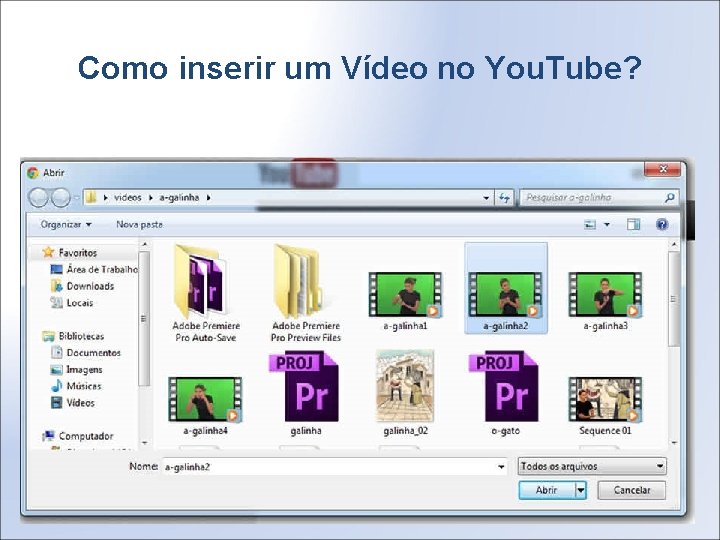Image resolution: width=720 pixels, height=540 pixels.
Task: Click the refresh icon beside address bar
Action: pos(504,198)
